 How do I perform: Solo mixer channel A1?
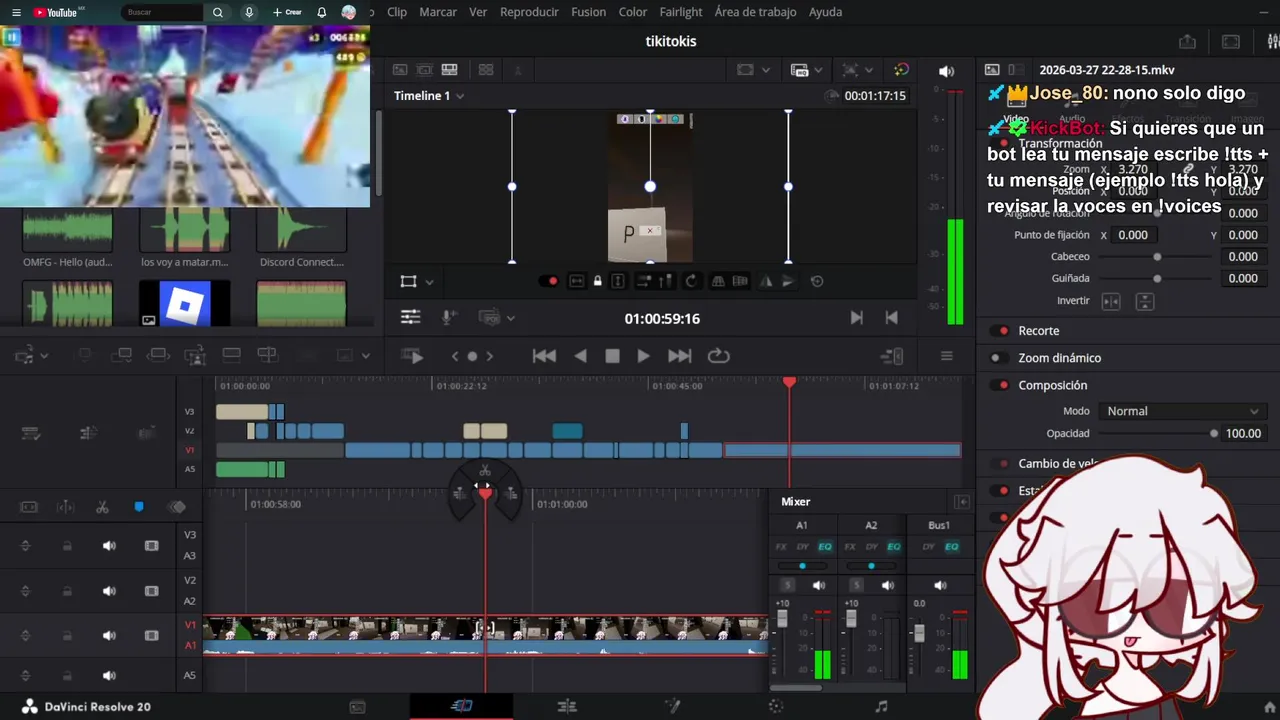787,585
